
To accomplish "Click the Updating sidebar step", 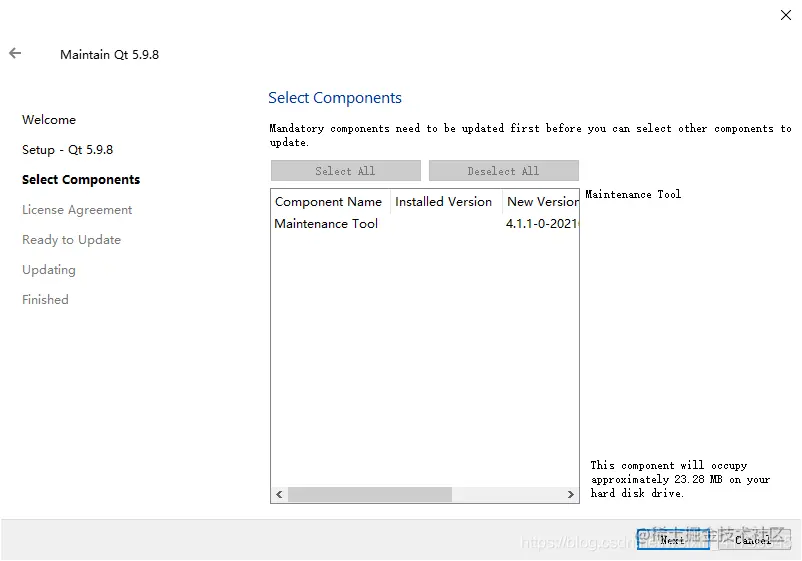I will click(49, 270).
